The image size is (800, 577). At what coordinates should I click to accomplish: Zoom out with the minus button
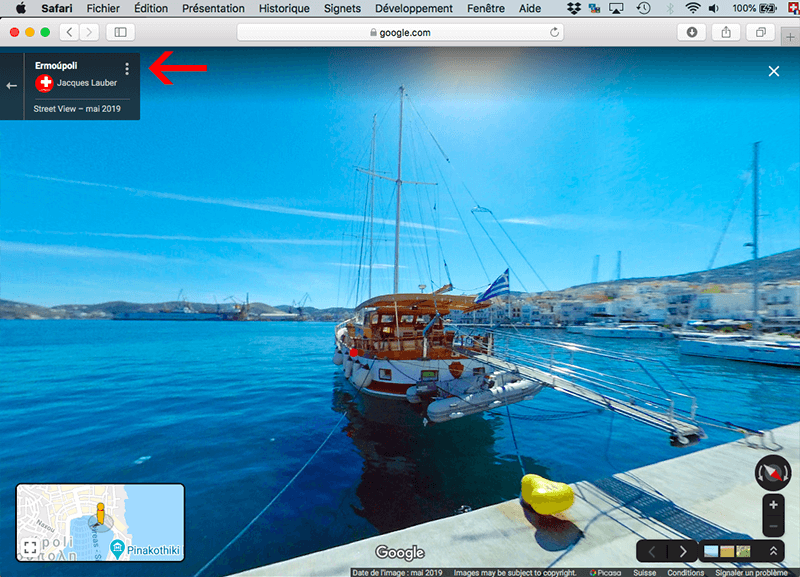(x=773, y=526)
